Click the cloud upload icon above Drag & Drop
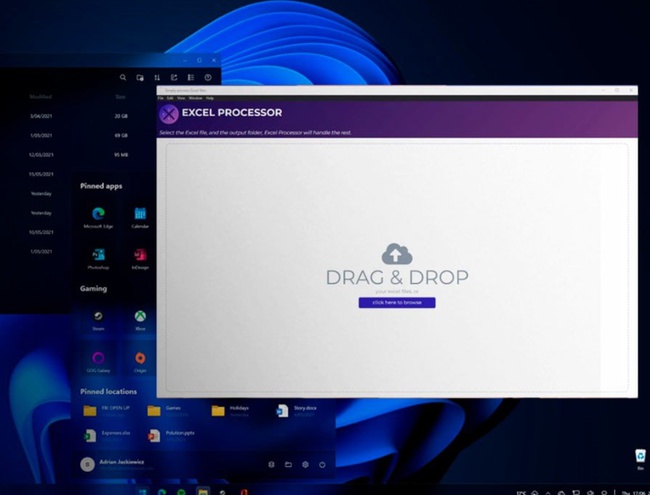The image size is (650, 495). pos(397,254)
